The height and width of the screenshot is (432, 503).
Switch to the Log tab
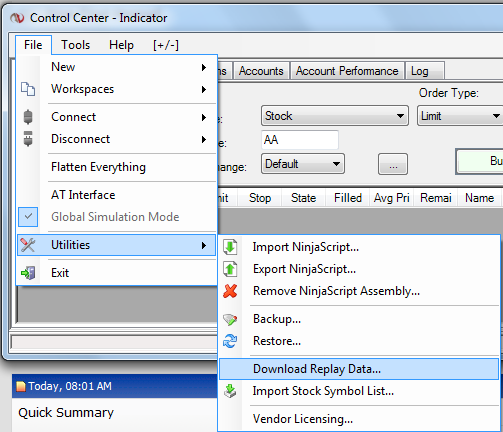click(425, 71)
